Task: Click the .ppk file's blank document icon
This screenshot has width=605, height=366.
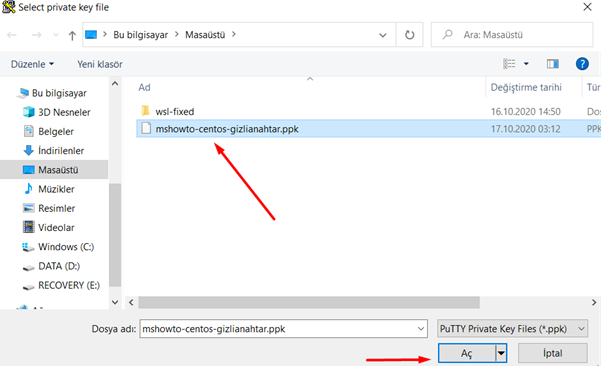Action: [x=146, y=128]
